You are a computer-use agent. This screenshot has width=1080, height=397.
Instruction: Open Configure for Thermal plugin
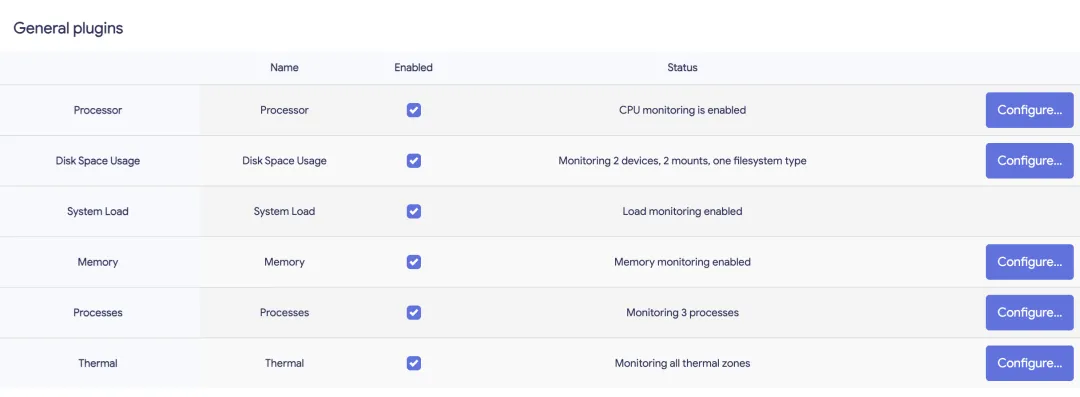(1029, 363)
